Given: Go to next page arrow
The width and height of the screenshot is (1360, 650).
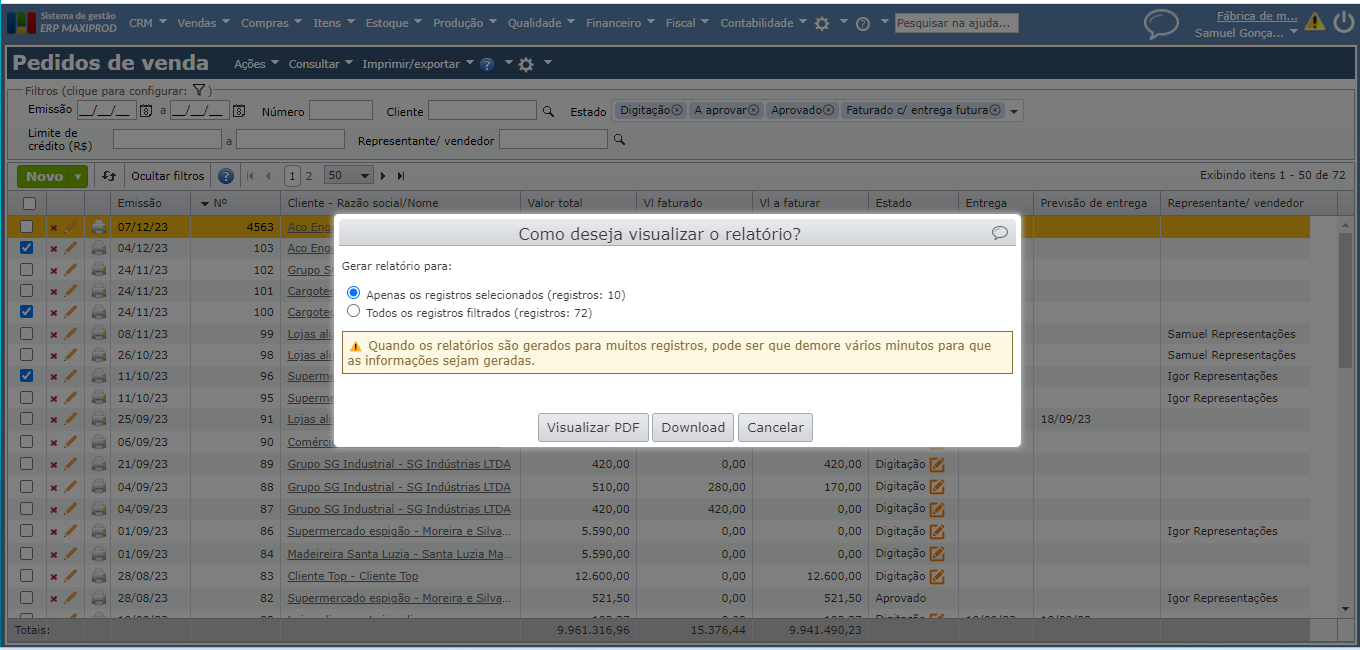Looking at the screenshot, I should tap(383, 176).
